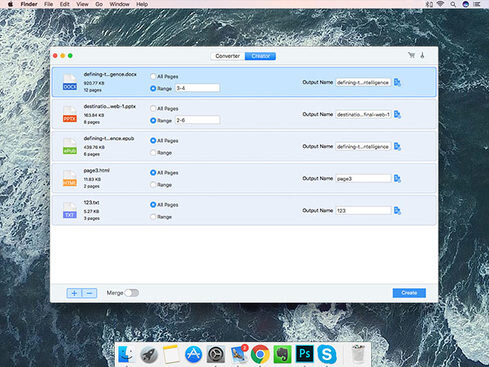Launch Photoshop from the dock
Viewport: 489px width, 367px height.
305,354
